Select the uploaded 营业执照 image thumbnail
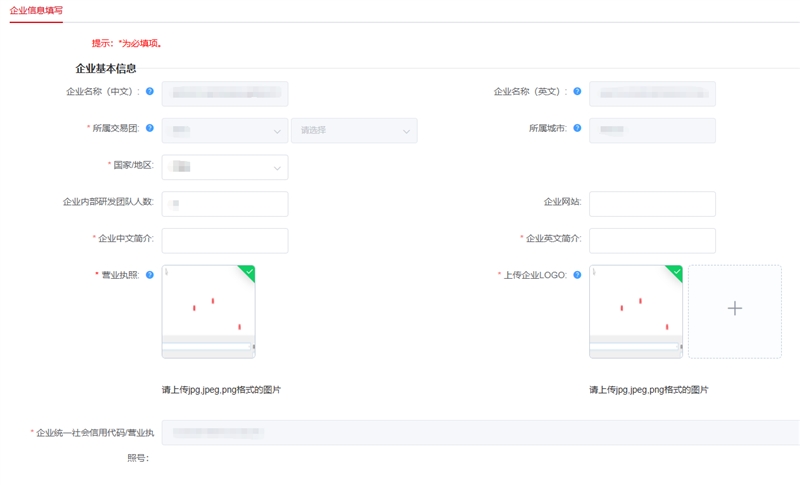Viewport: 800px width, 485px height. pyautogui.click(x=209, y=312)
